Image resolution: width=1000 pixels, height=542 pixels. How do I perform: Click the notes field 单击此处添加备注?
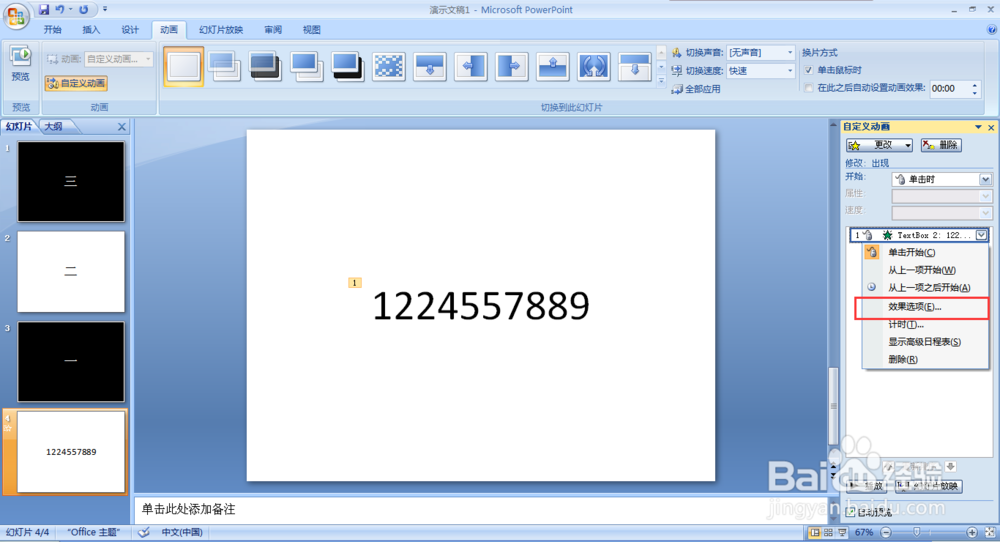(481, 509)
